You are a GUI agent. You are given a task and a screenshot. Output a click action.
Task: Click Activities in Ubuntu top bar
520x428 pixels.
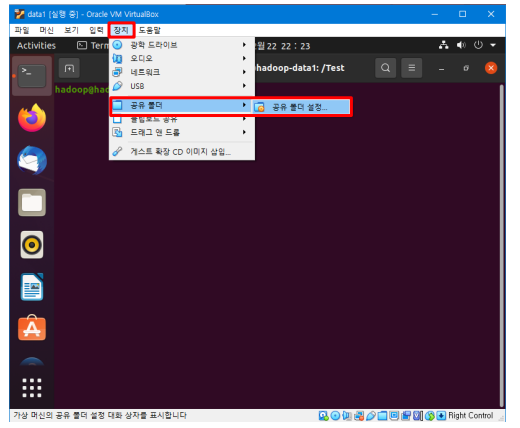click(36, 46)
